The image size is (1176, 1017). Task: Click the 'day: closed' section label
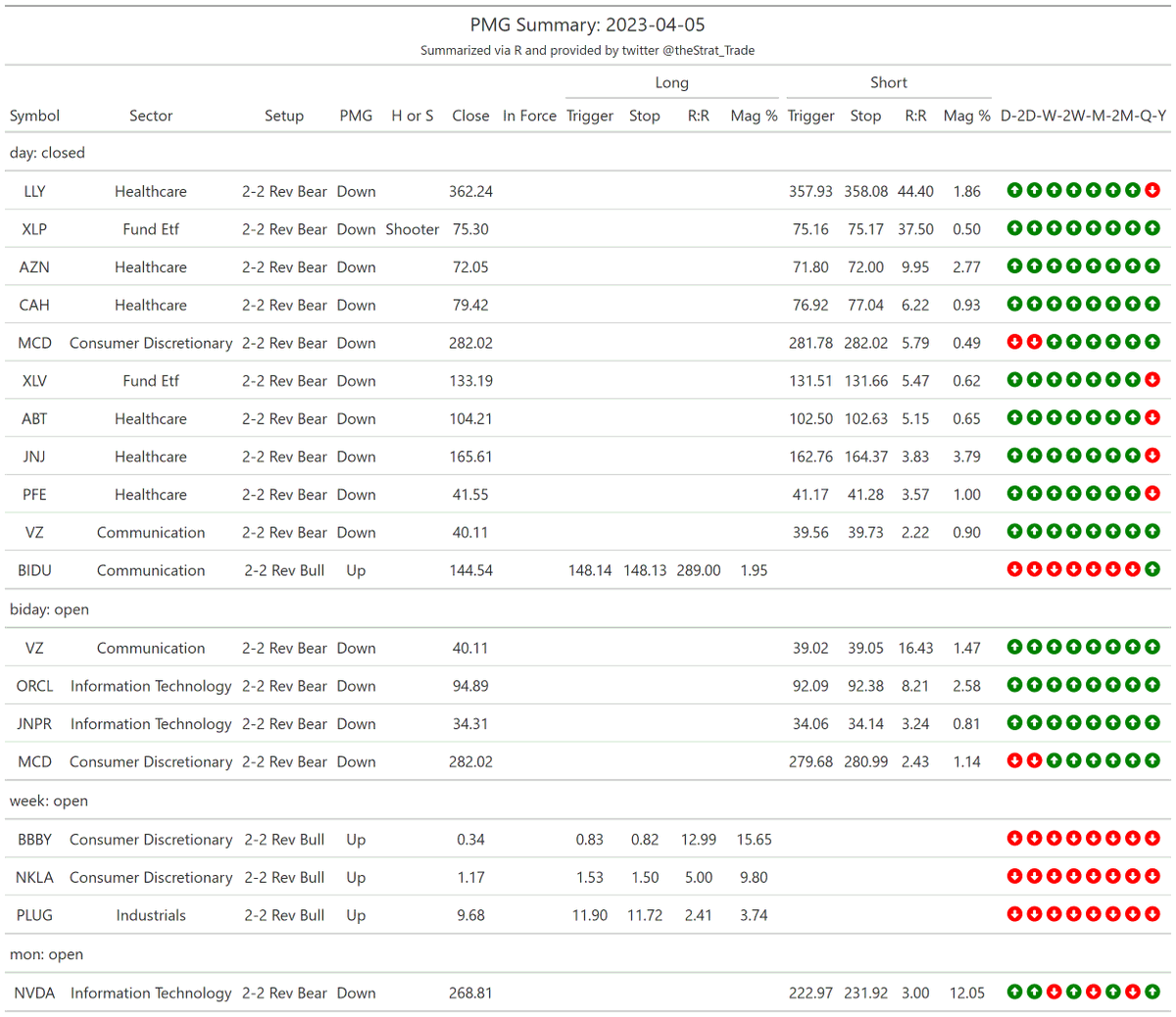(47, 153)
